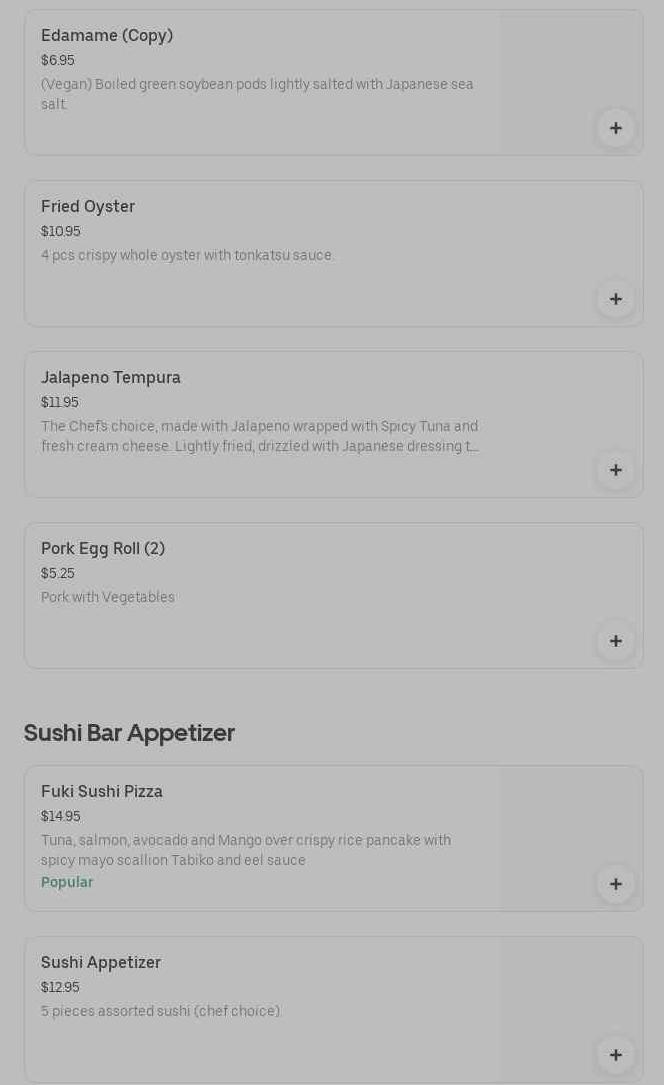View the Fuki Sushi Pizza item
The width and height of the screenshot is (664, 1085).
pos(102,792)
